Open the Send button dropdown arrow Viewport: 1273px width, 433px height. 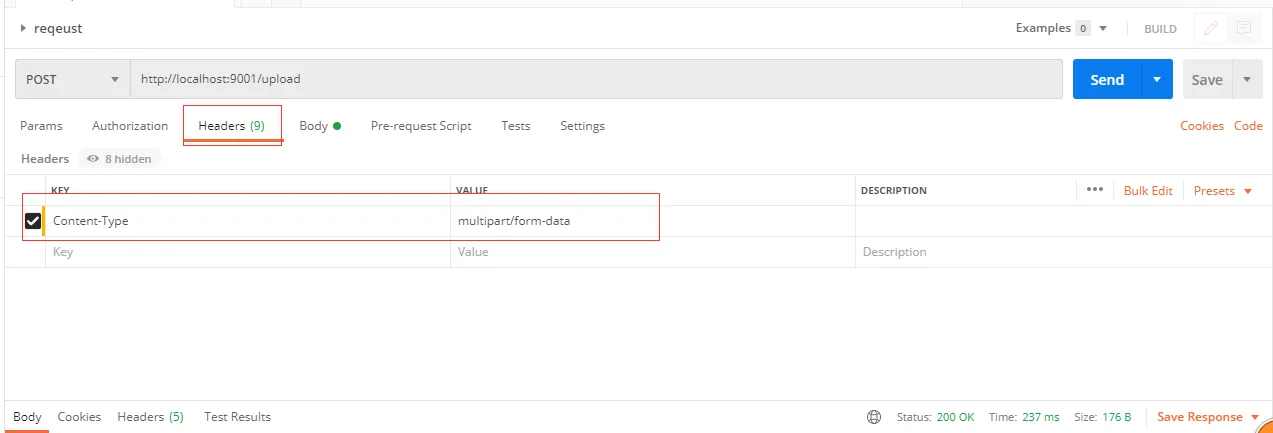pos(1157,79)
